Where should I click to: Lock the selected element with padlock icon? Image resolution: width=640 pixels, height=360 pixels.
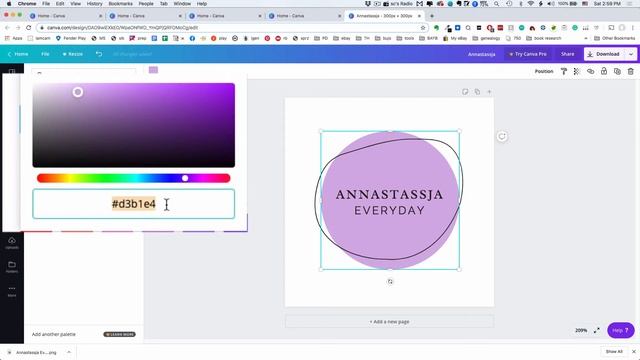coord(604,71)
